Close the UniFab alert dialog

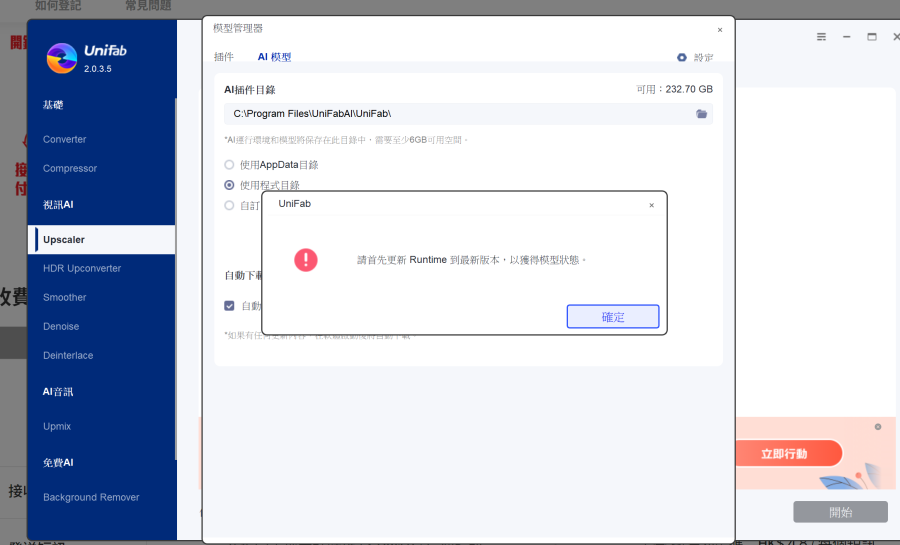651,205
